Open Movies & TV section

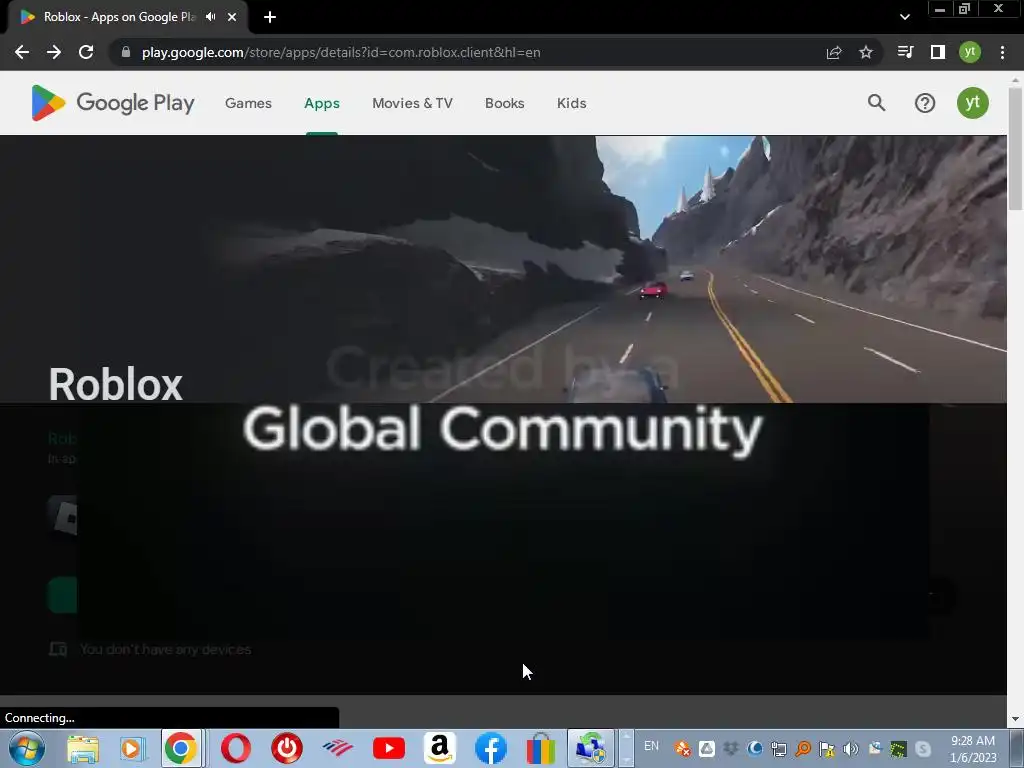[x=412, y=103]
